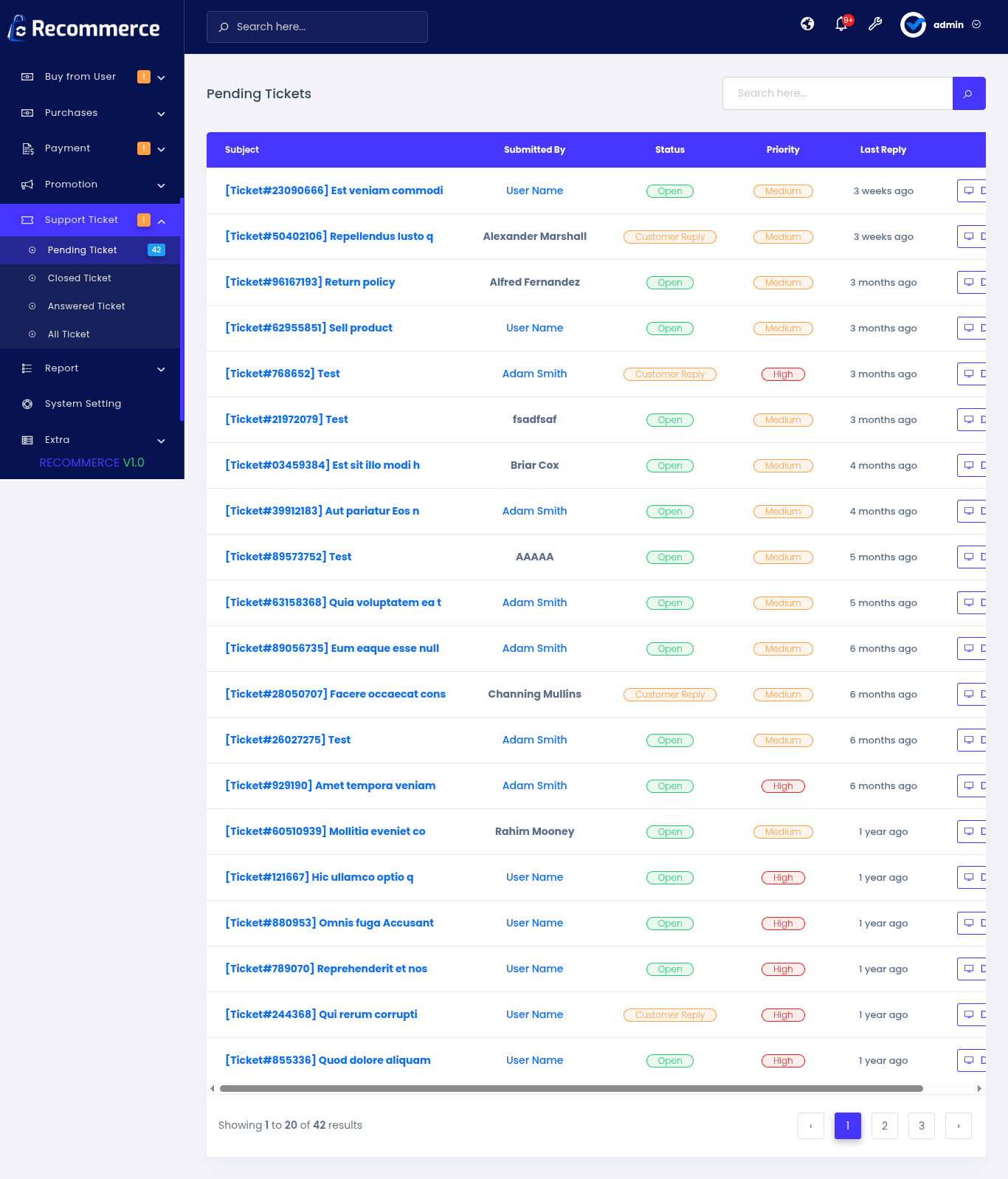The image size is (1008, 1179).
Task: Click Customer Reply status on Ticket#50402106
Action: coord(670,237)
